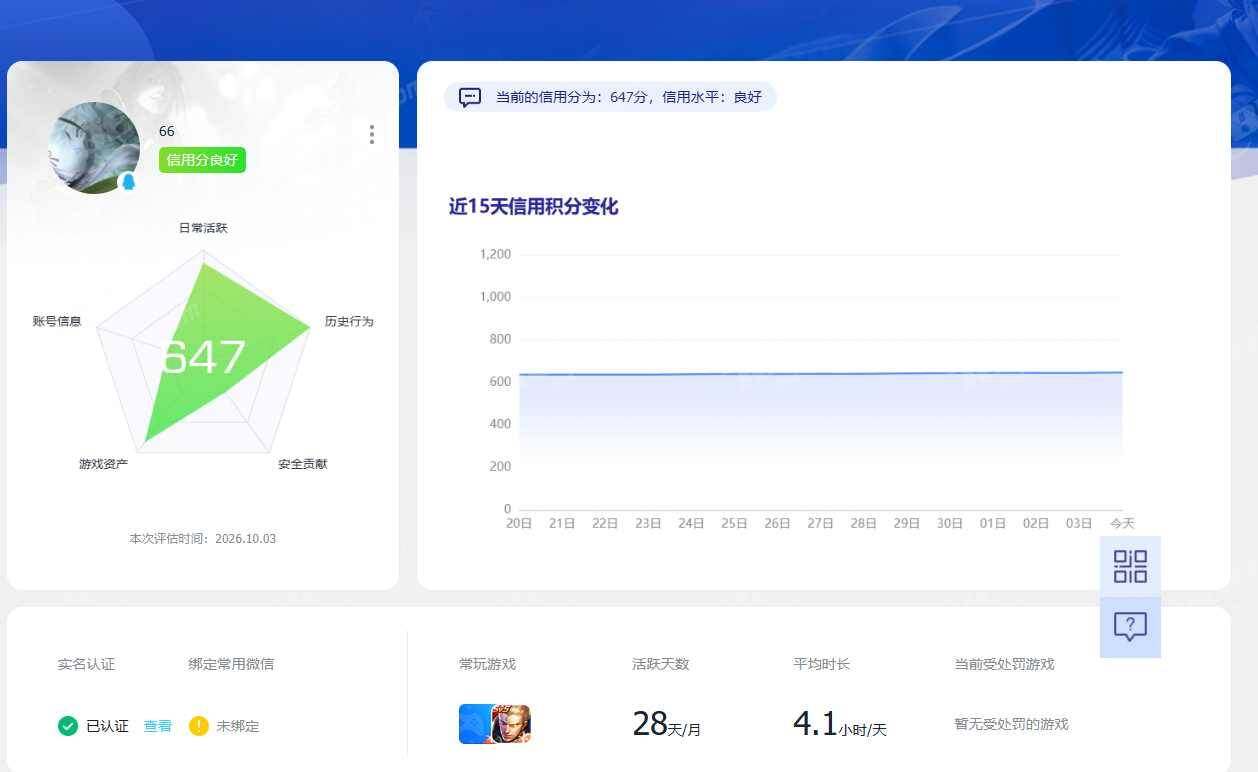Click the 647 score in radar chart
The image size is (1258, 772).
click(x=203, y=357)
